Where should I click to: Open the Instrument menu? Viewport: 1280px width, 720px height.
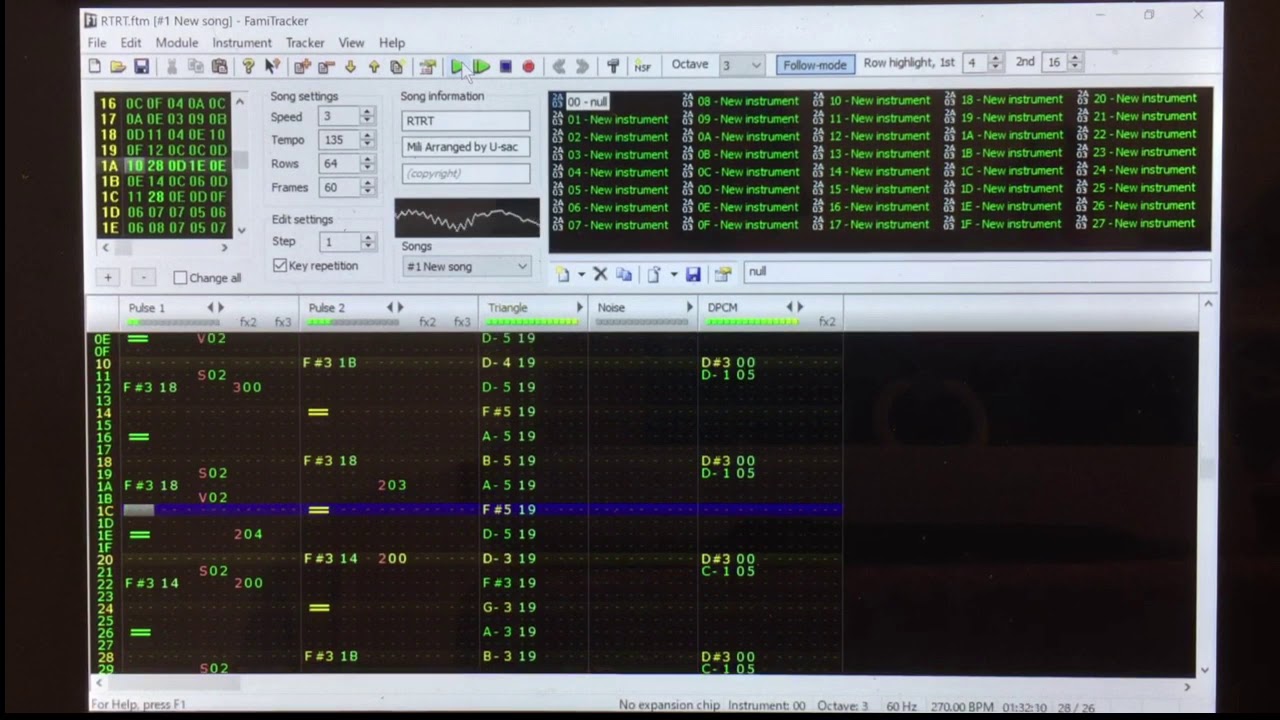[x=241, y=43]
